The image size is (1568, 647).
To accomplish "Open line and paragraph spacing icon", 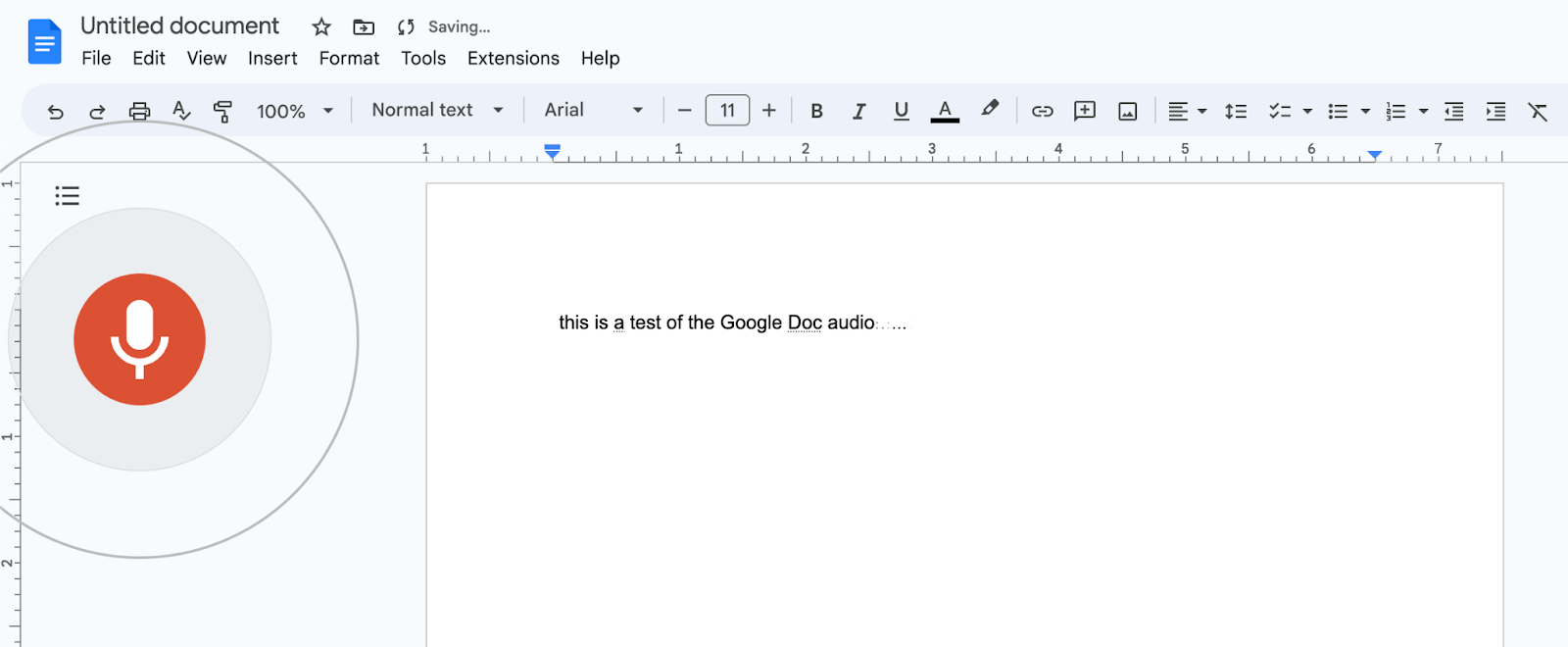I will click(1236, 111).
